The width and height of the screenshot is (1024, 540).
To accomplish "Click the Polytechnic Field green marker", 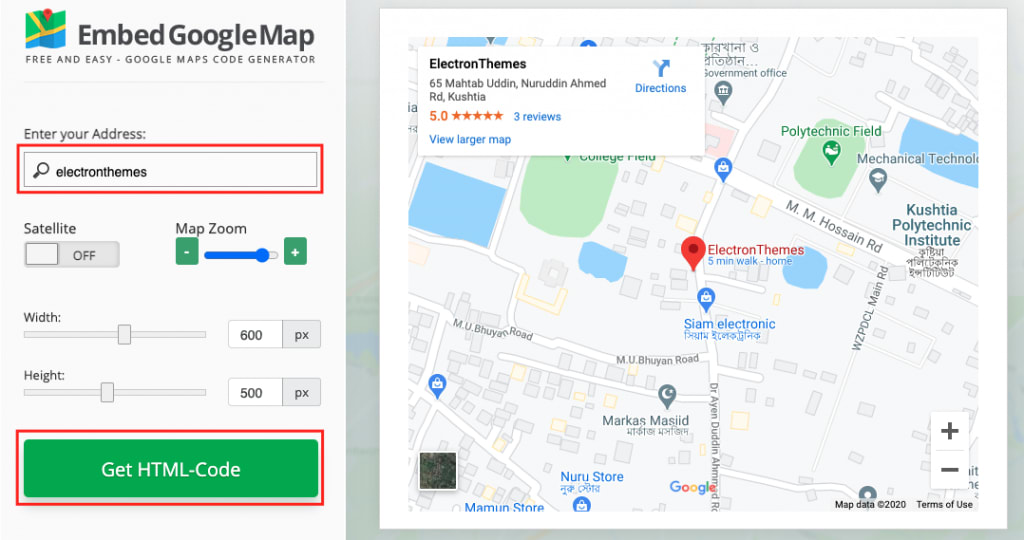I will (831, 152).
